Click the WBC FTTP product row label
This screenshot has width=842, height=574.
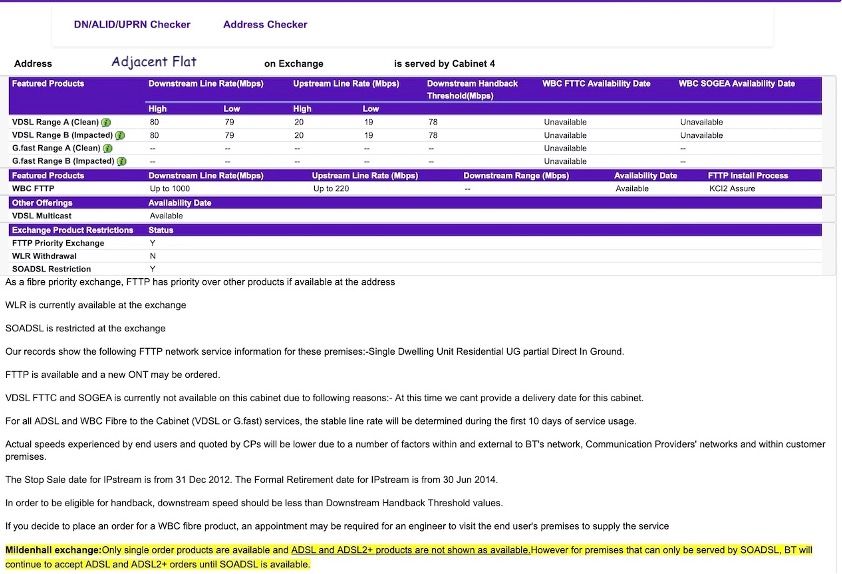pos(33,188)
